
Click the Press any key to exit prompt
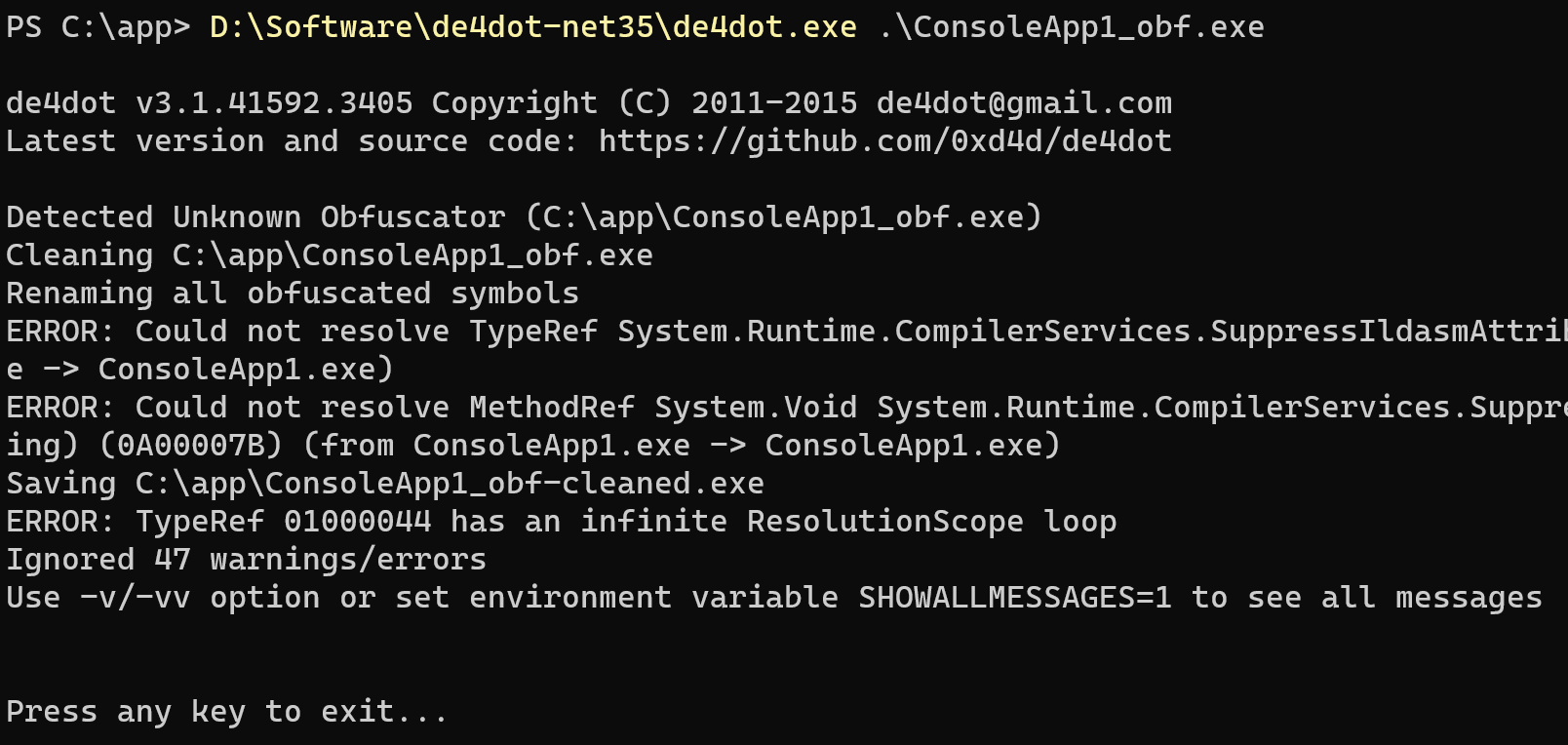point(226,712)
